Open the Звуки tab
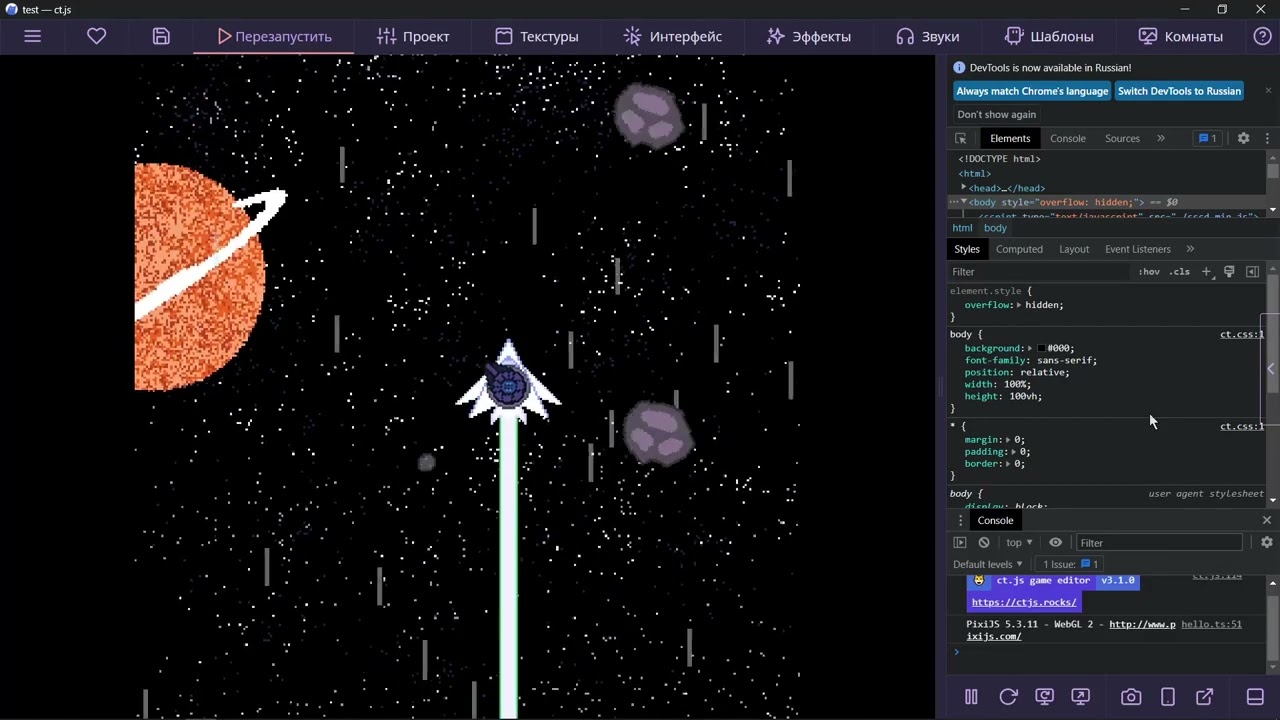The width and height of the screenshot is (1280, 720). (927, 36)
